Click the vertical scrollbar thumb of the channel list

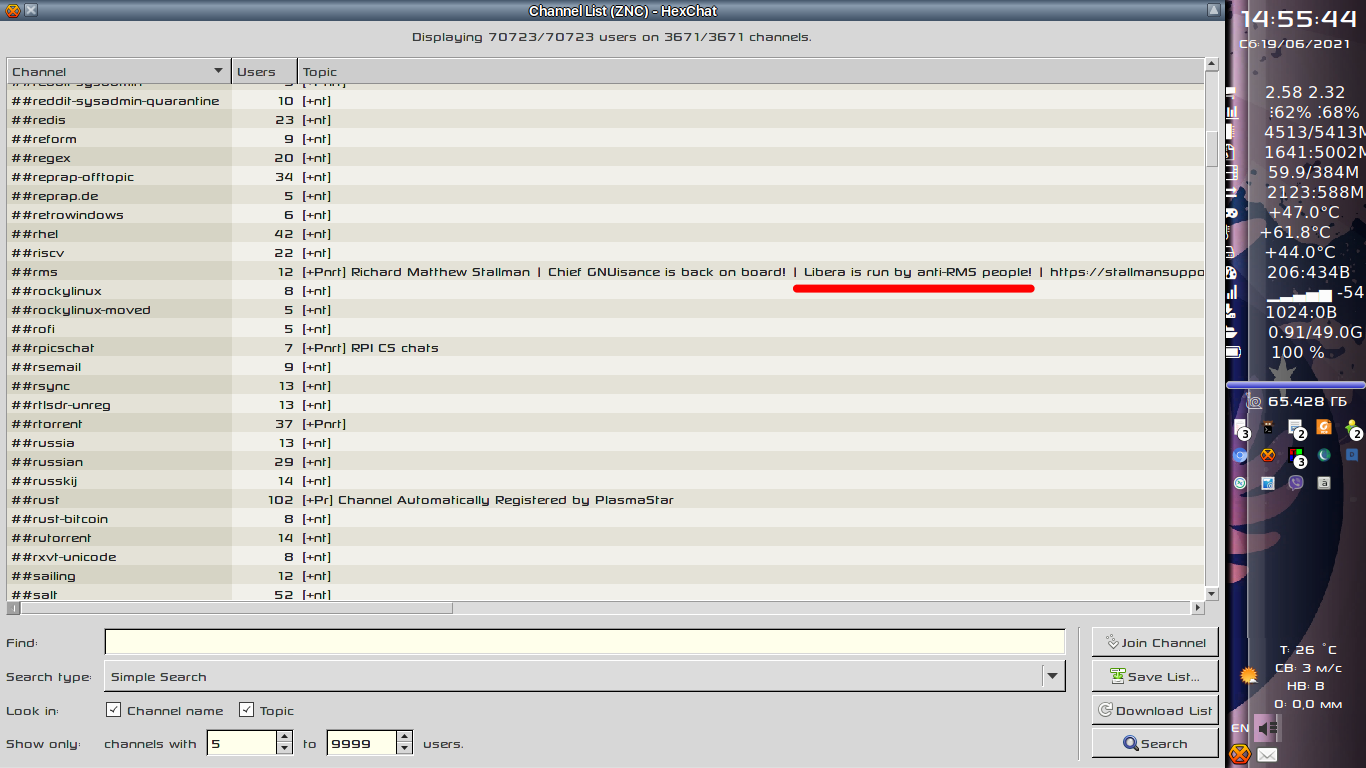1212,148
